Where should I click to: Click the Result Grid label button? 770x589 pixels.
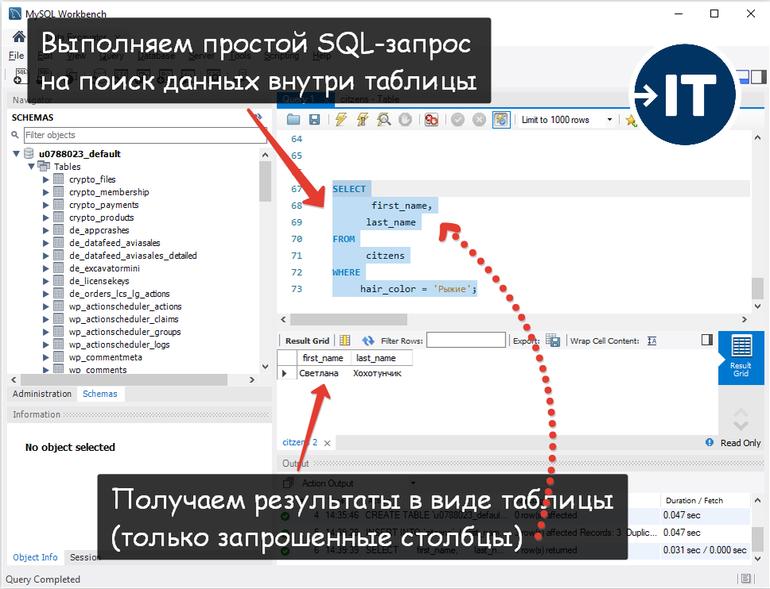(x=307, y=341)
